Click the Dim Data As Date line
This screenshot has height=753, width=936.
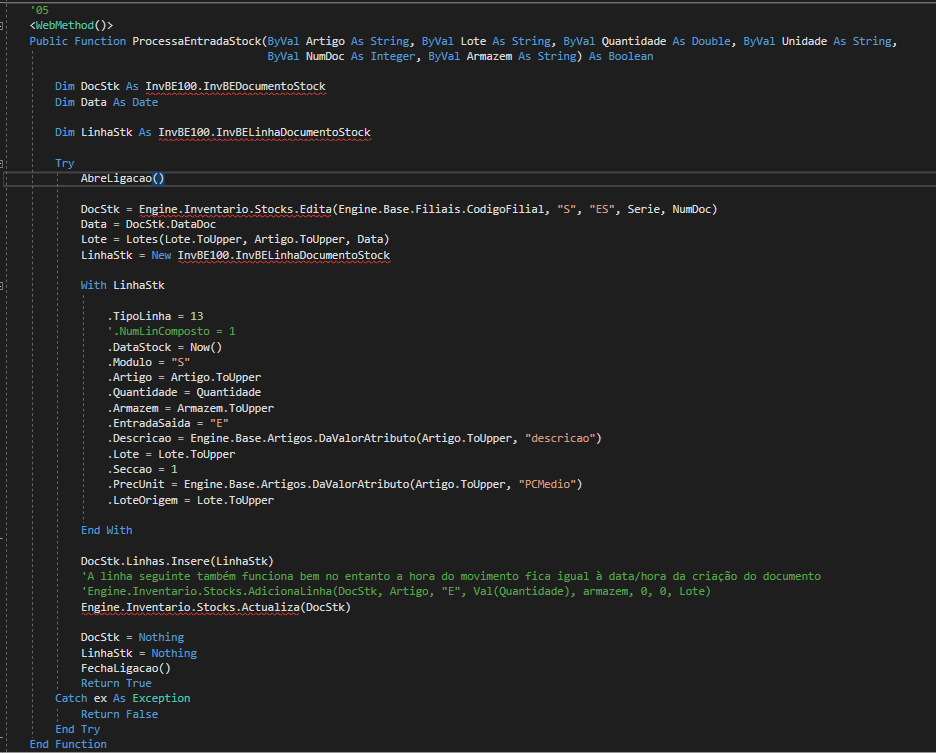(x=106, y=102)
